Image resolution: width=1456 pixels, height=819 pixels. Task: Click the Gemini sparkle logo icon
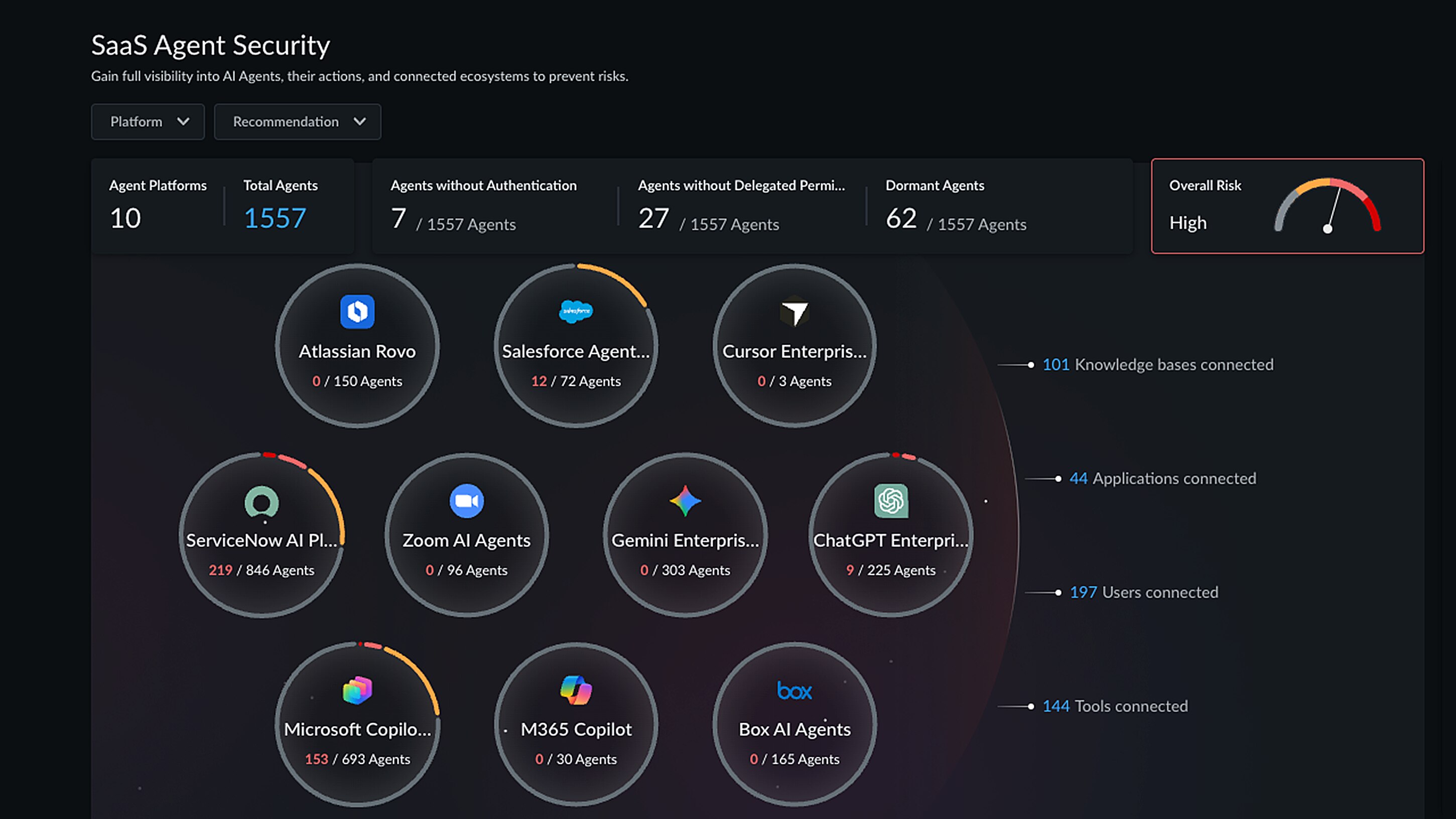click(685, 501)
